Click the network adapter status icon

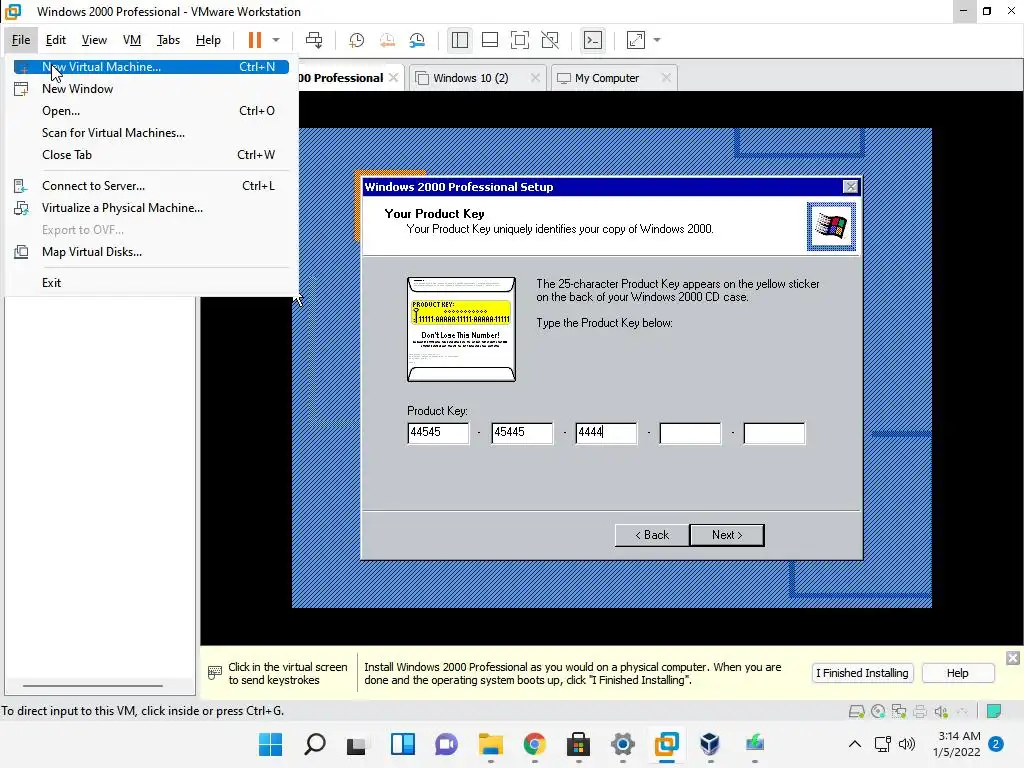click(x=899, y=711)
